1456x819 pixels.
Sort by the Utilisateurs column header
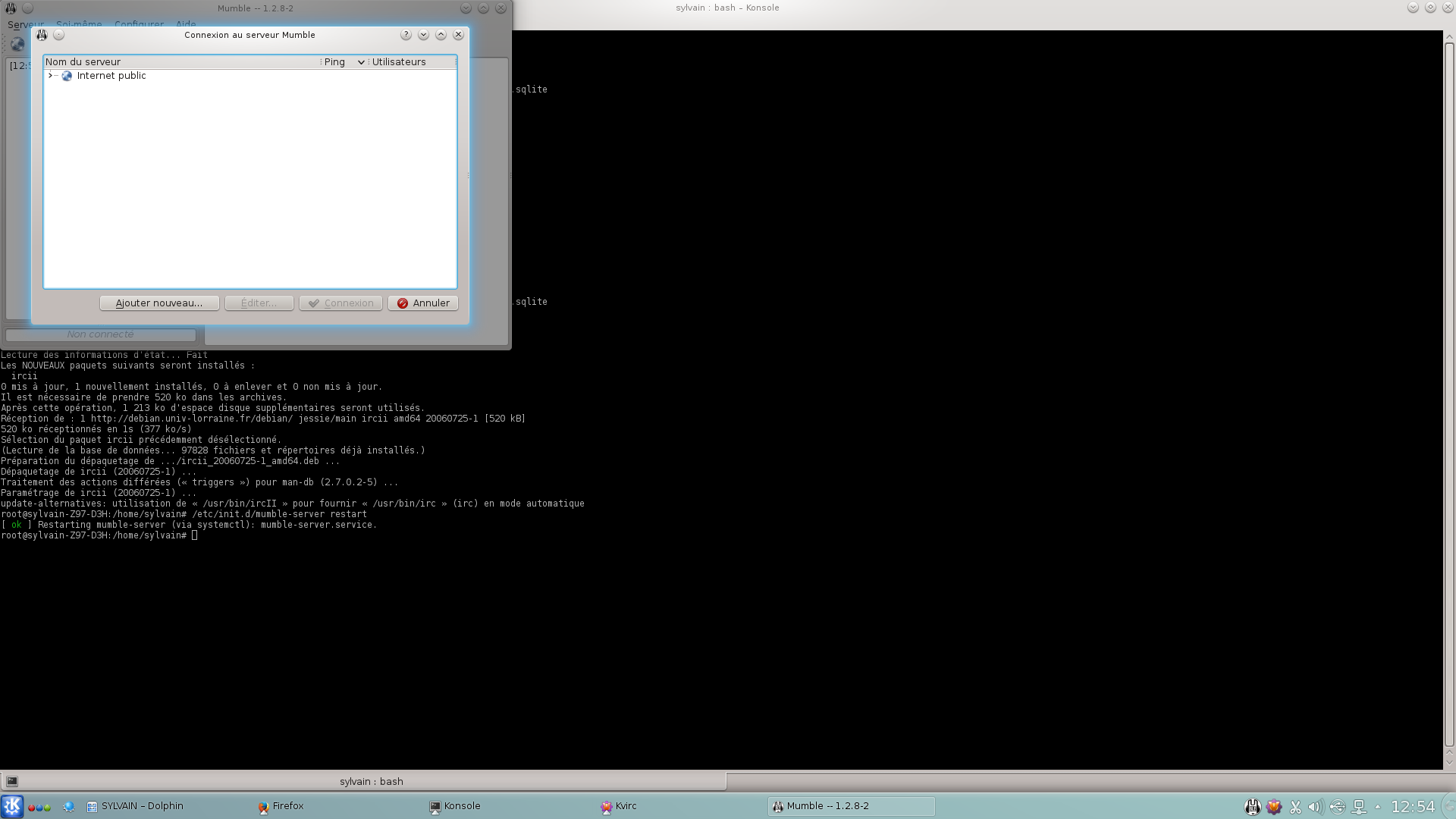pos(413,62)
